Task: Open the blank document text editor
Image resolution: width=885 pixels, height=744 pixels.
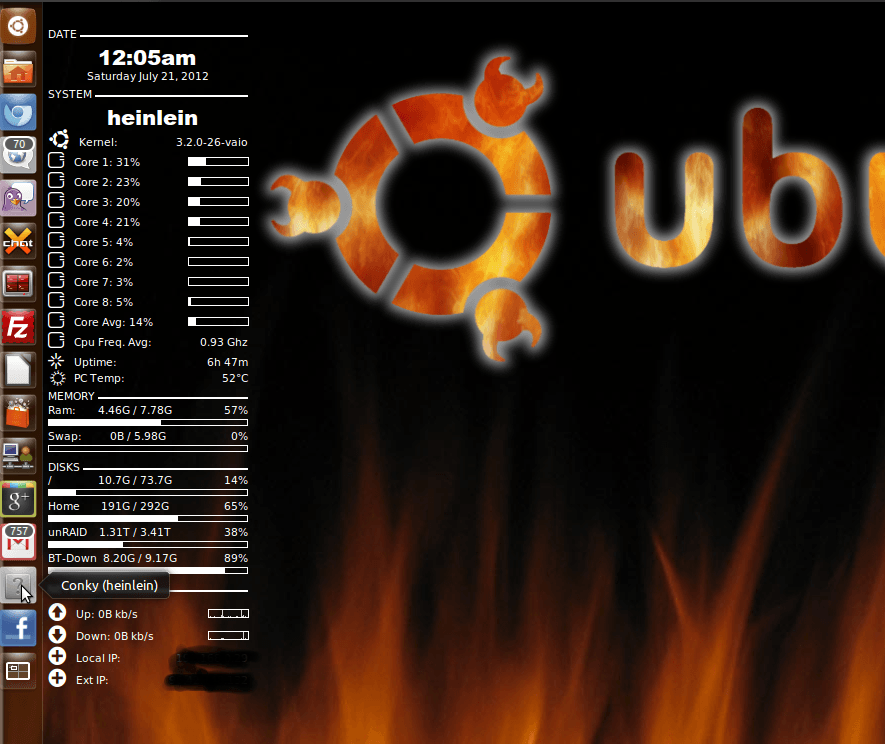Action: click(18, 370)
